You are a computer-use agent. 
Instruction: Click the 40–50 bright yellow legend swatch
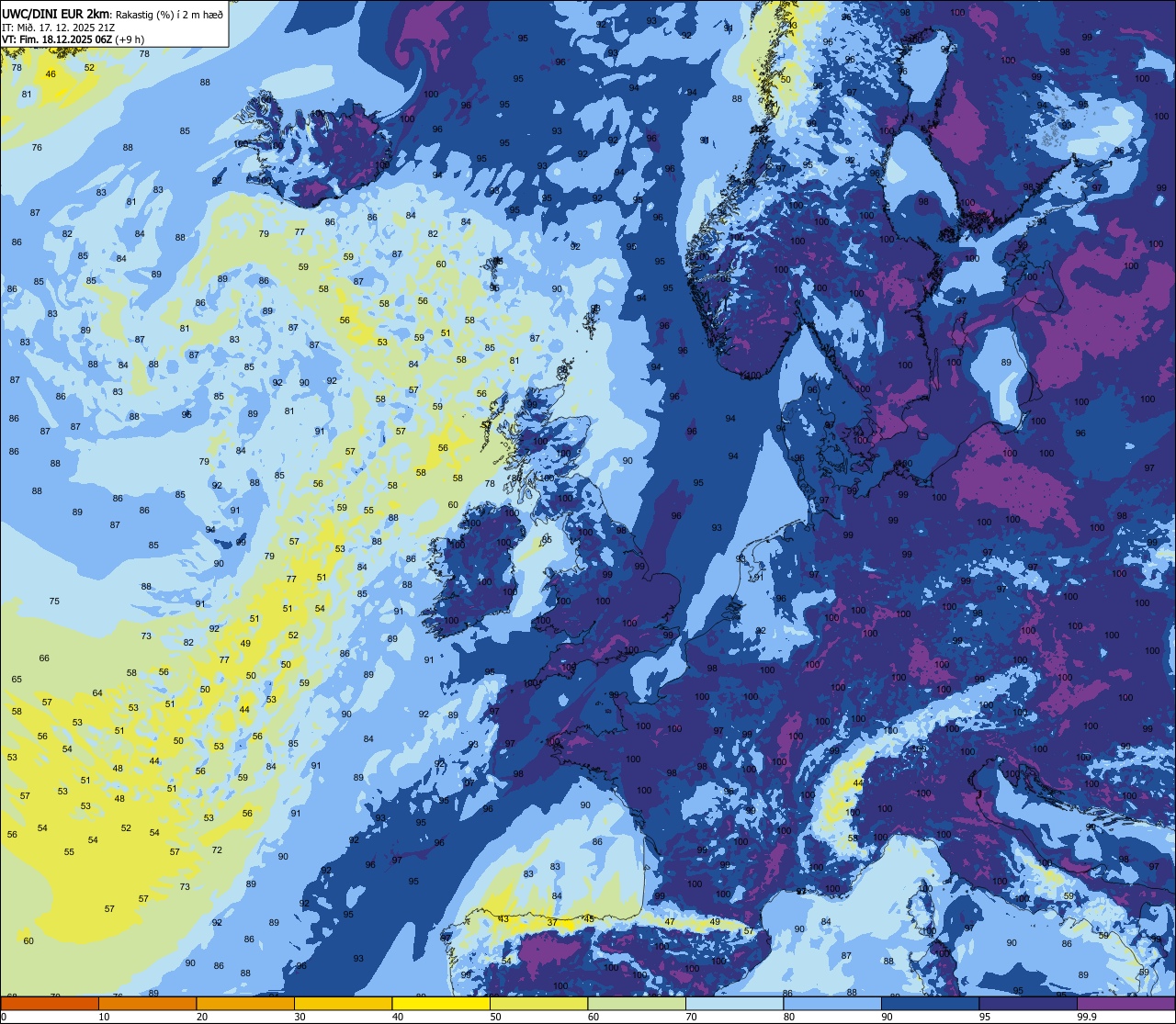tap(441, 1003)
